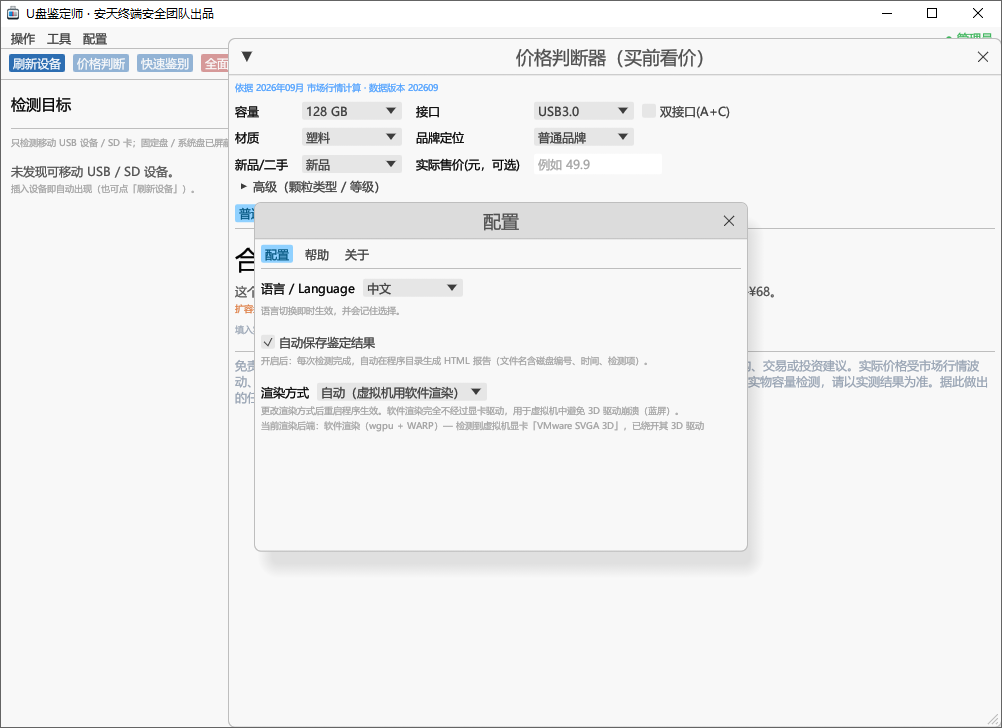Open the 工具 menu
The height and width of the screenshot is (728, 1002).
pos(59,39)
